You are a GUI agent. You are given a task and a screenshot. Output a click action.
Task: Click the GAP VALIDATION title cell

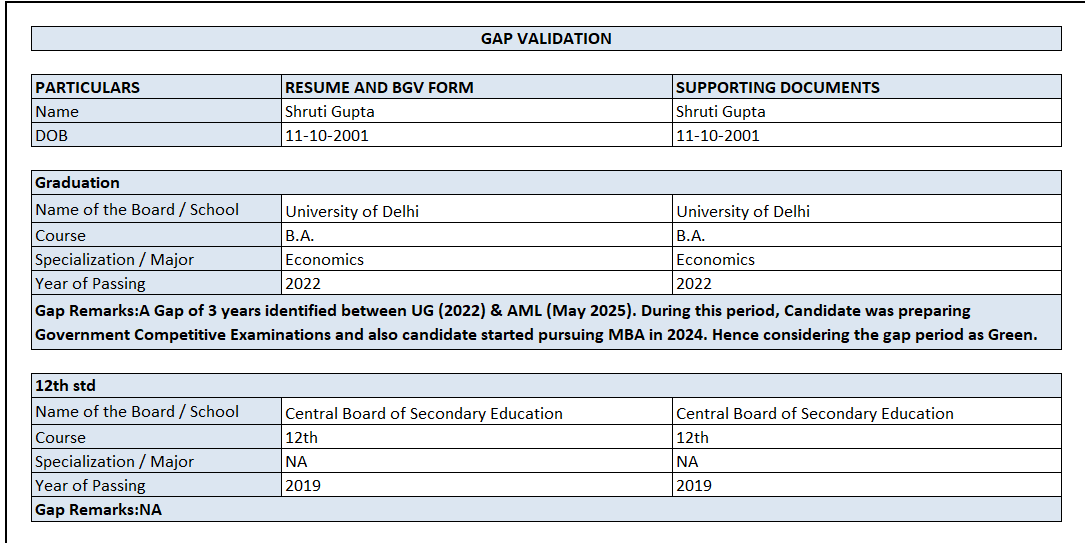(x=546, y=39)
